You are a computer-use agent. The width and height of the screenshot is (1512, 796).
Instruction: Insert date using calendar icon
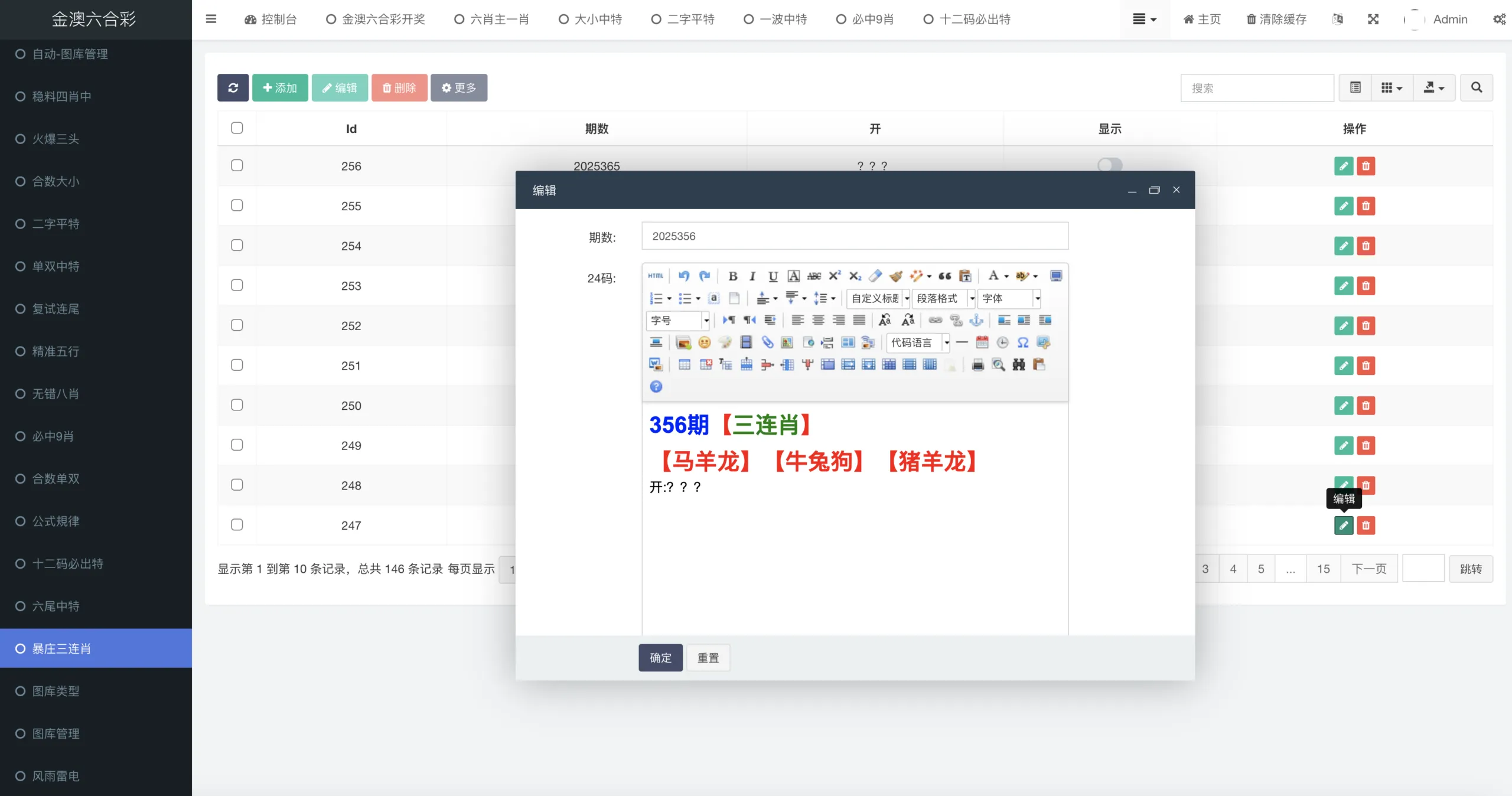982,342
